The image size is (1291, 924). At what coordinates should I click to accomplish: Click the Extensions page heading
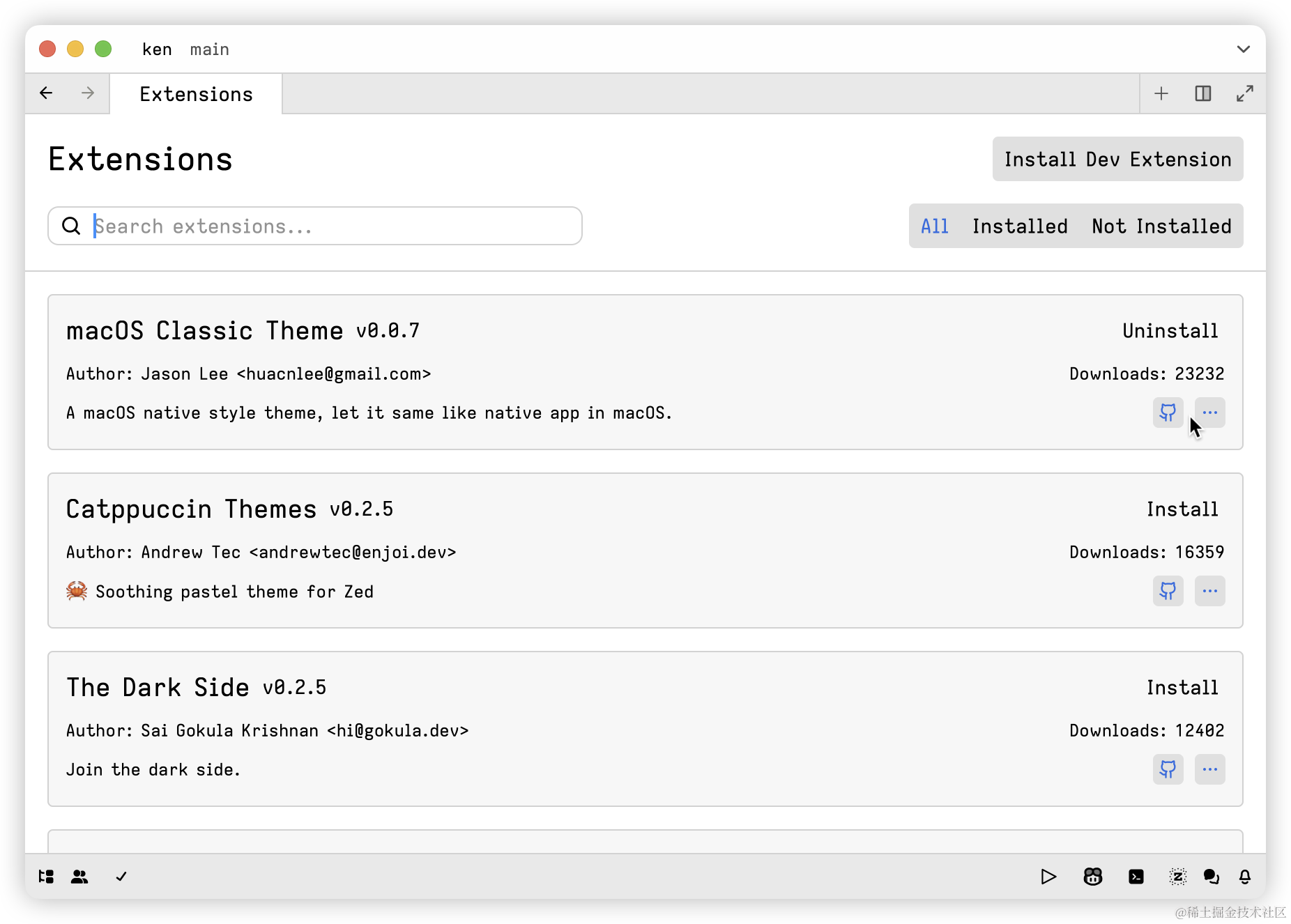(140, 159)
